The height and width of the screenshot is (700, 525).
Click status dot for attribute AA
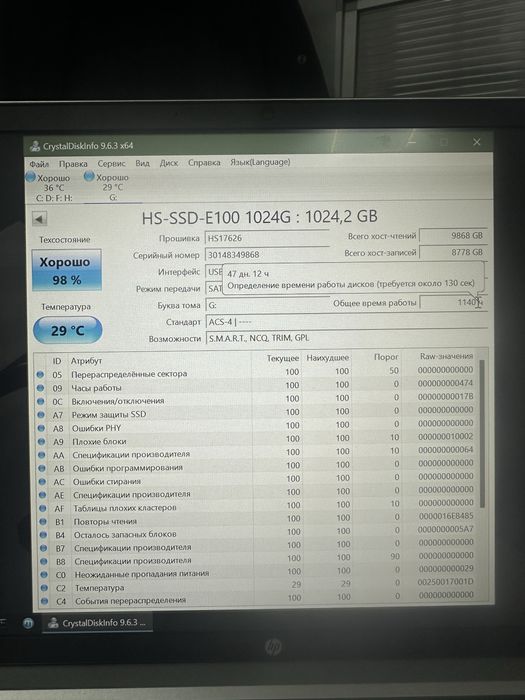[x=42, y=455]
